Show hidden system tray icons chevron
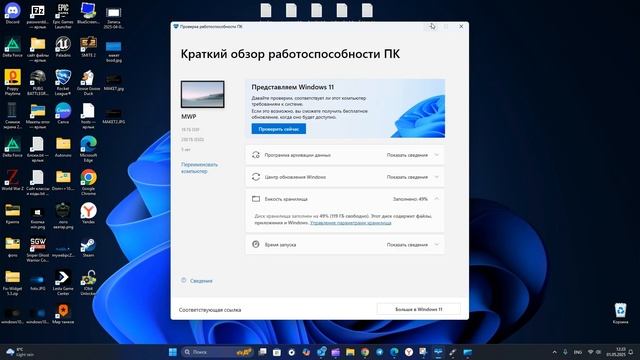The height and width of the screenshot is (360, 640). coord(554,352)
